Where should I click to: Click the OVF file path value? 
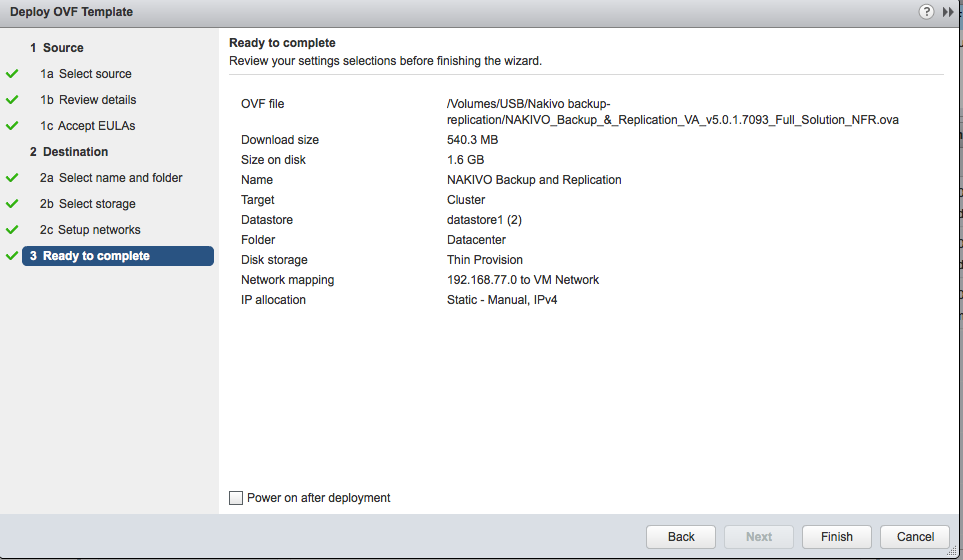673,112
